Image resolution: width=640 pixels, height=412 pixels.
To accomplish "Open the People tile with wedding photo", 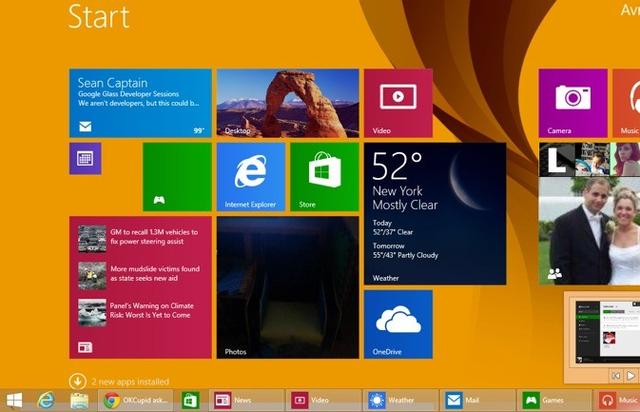I will tap(588, 232).
